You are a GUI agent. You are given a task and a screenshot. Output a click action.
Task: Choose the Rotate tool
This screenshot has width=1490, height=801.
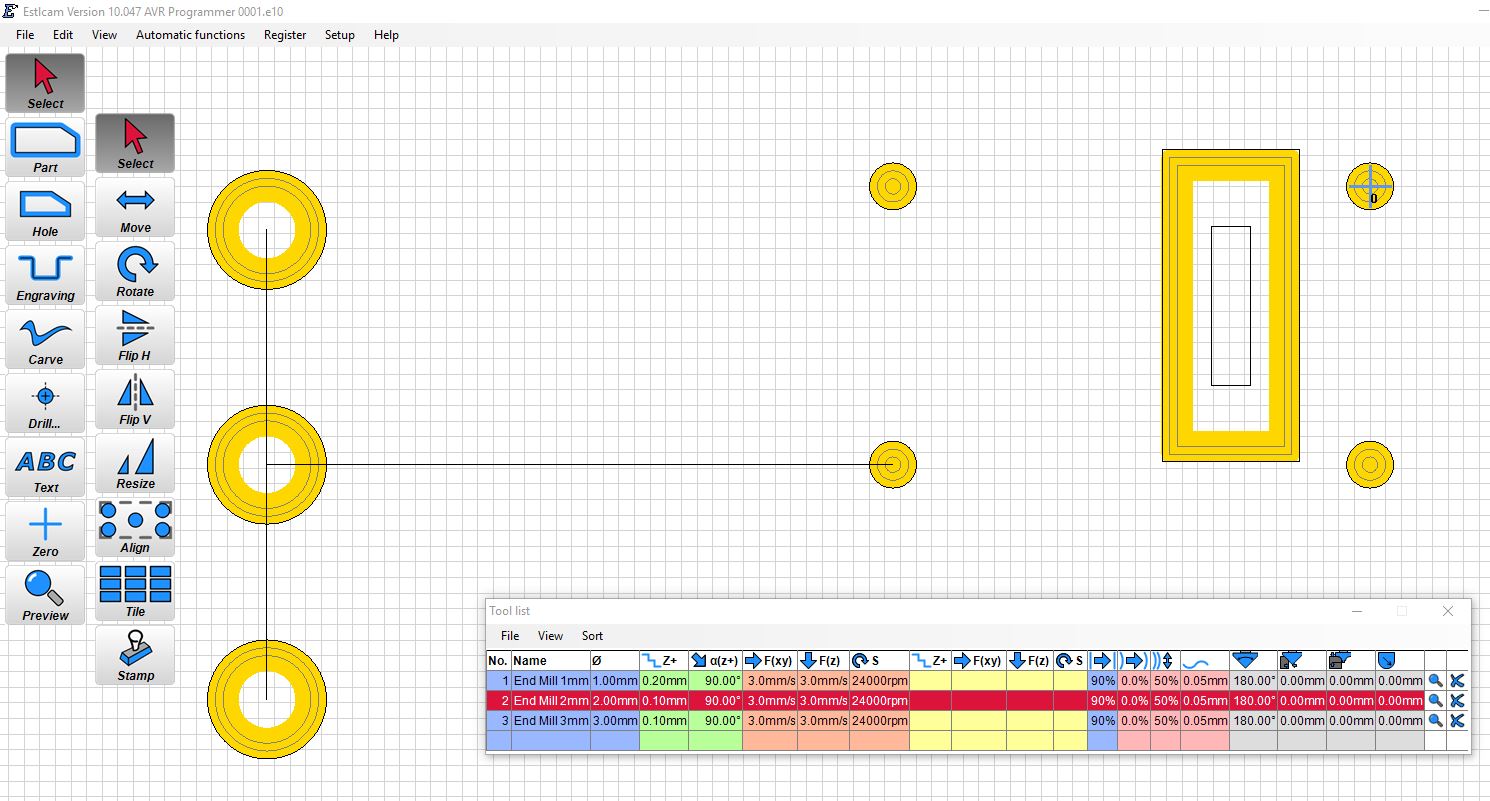[135, 271]
